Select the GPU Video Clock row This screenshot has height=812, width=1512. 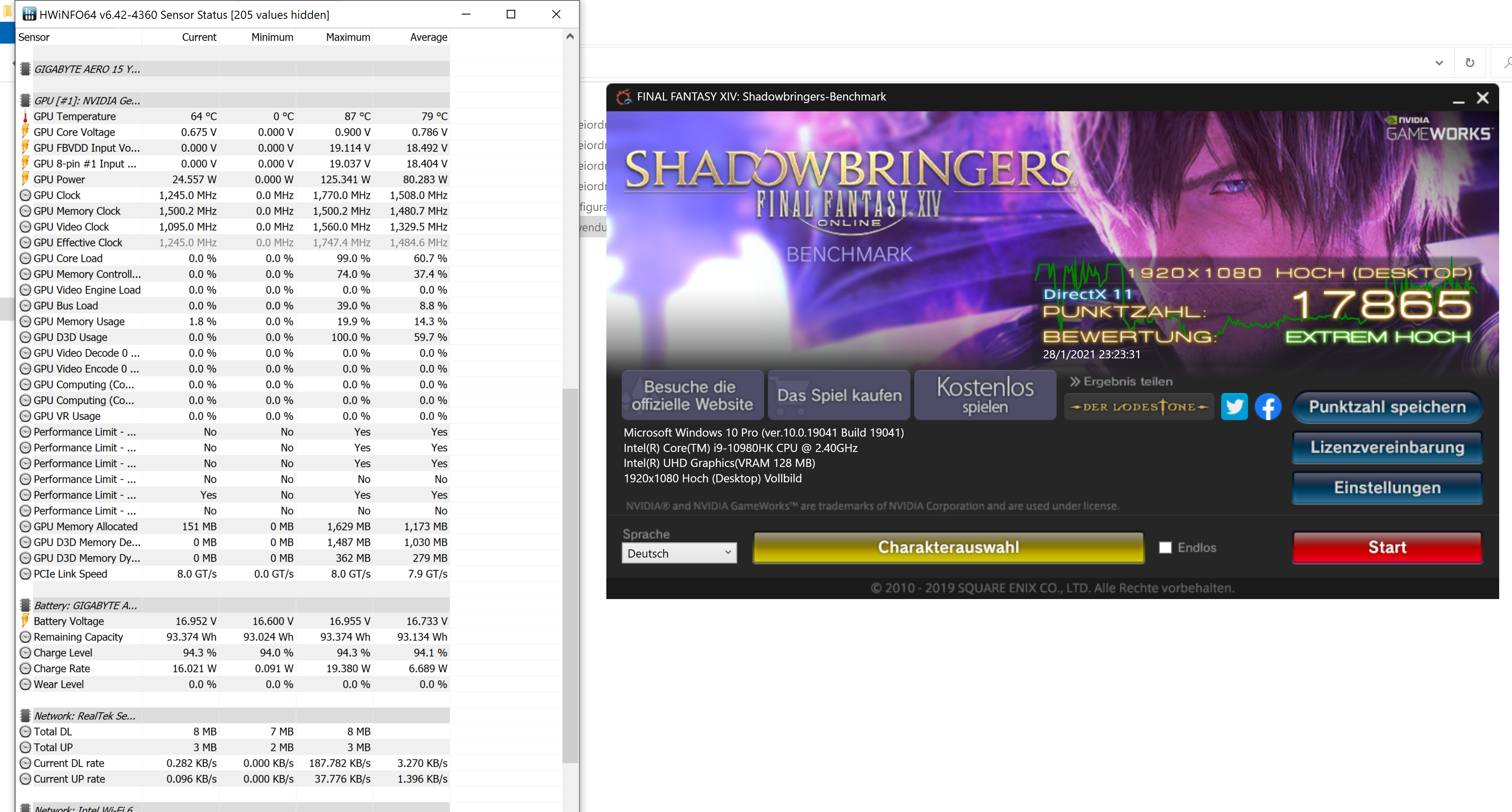[x=233, y=227]
